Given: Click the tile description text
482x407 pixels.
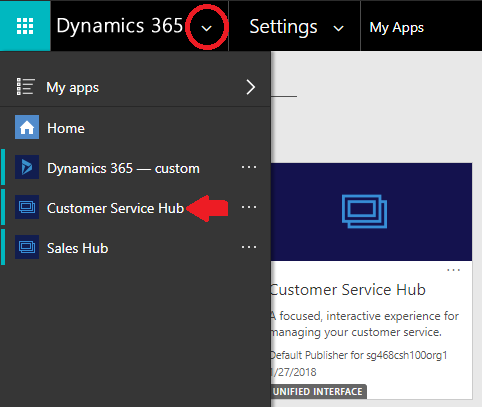Looking at the screenshot, I should (x=365, y=324).
